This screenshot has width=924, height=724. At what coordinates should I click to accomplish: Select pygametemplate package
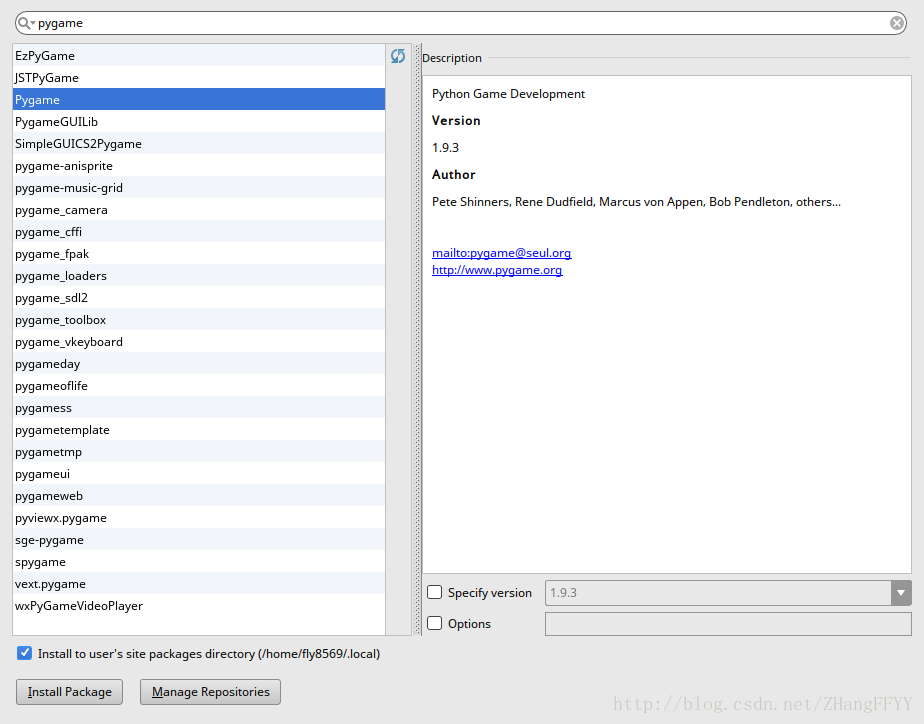[199, 429]
